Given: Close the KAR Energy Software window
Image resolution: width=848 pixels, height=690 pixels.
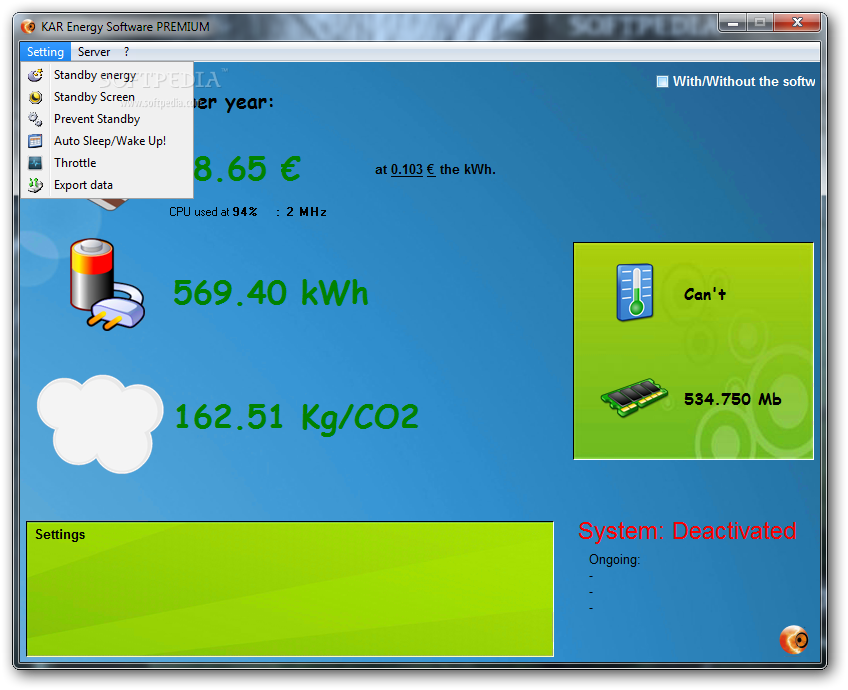Looking at the screenshot, I should pos(797,22).
